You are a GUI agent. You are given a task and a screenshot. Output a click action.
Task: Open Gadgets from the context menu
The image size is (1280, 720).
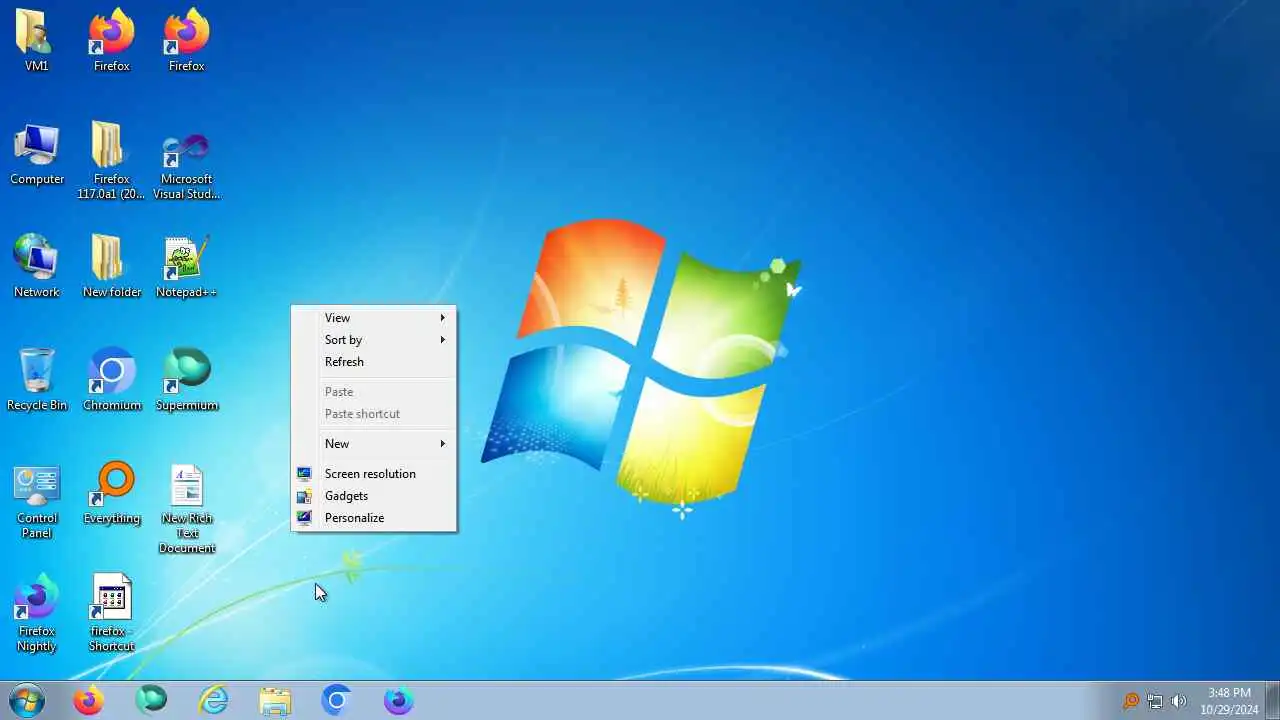click(x=373, y=496)
